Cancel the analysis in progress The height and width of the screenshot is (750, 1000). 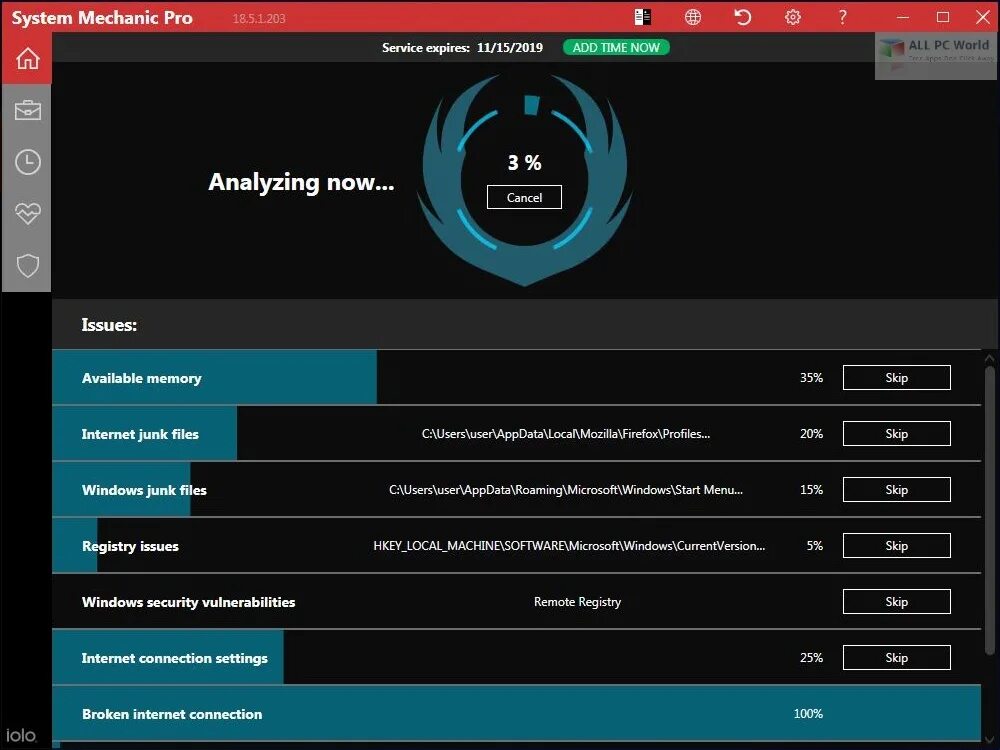tap(524, 197)
